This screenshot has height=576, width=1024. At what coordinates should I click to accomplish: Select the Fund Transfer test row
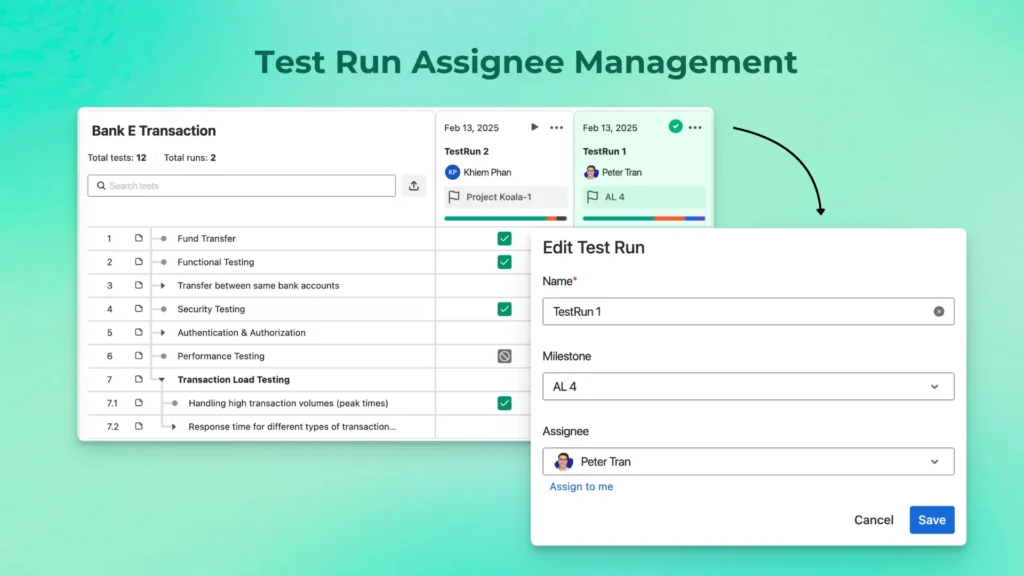click(261, 238)
